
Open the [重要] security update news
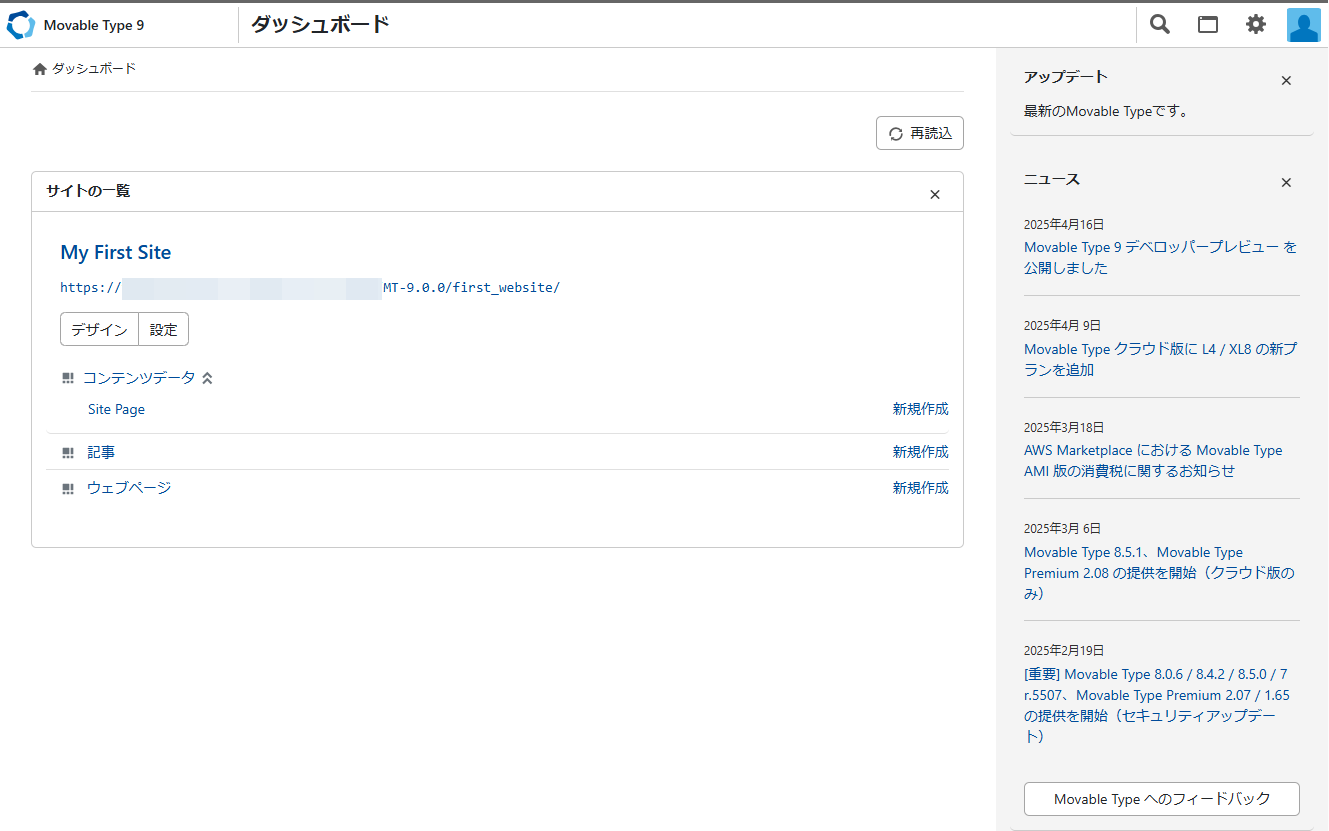click(1157, 705)
